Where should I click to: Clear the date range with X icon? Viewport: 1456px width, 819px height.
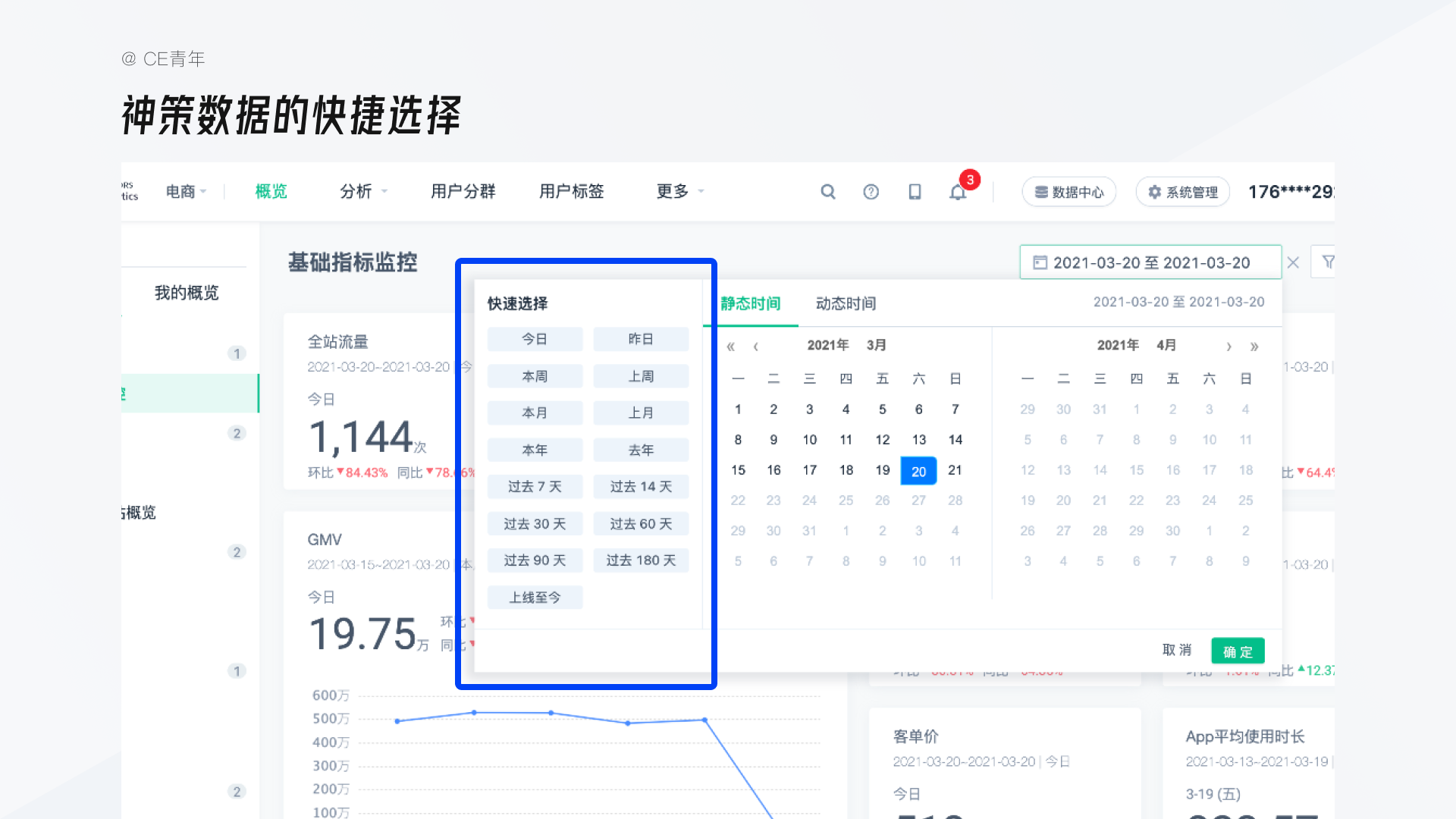click(1294, 262)
